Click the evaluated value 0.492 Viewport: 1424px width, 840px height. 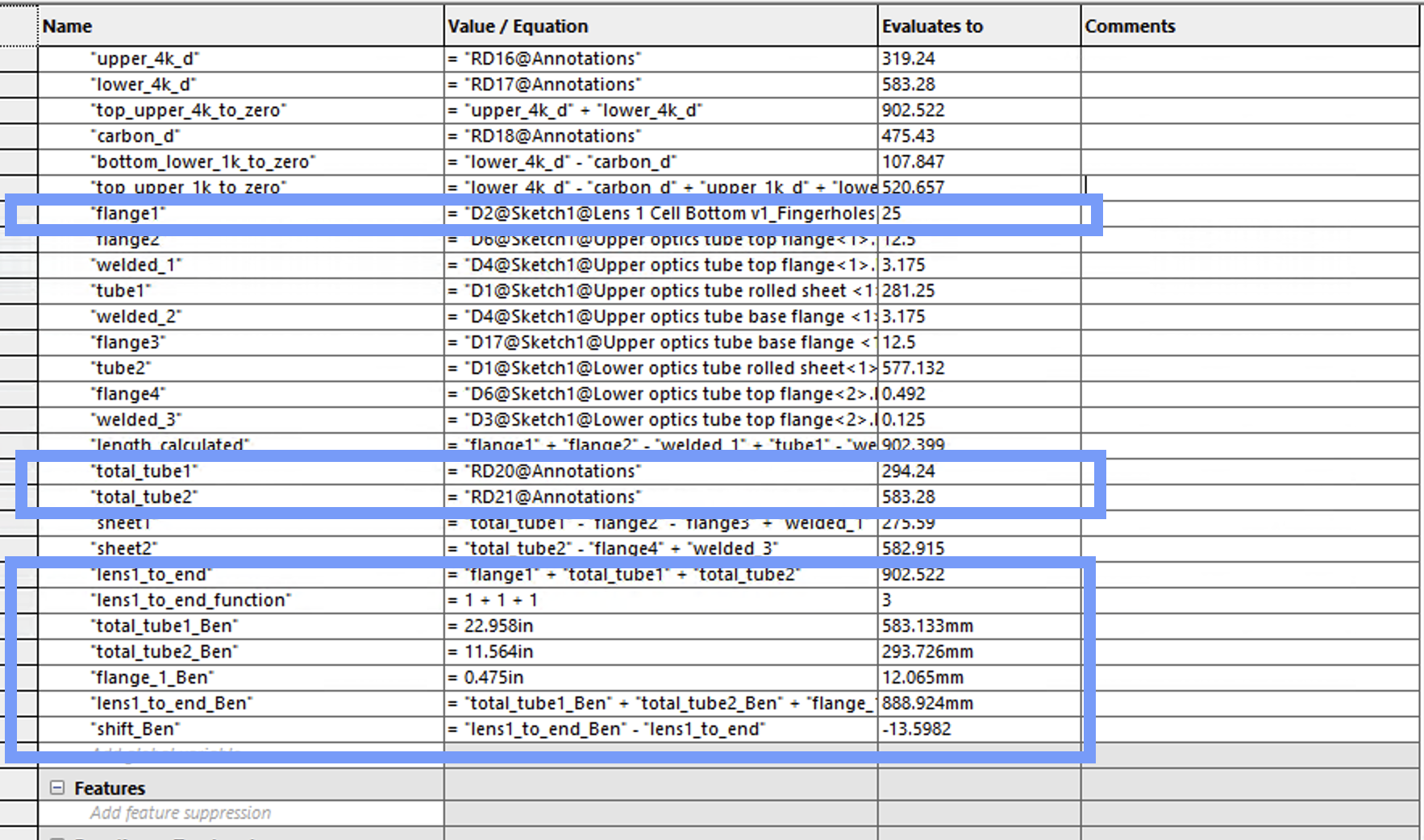pos(903,394)
